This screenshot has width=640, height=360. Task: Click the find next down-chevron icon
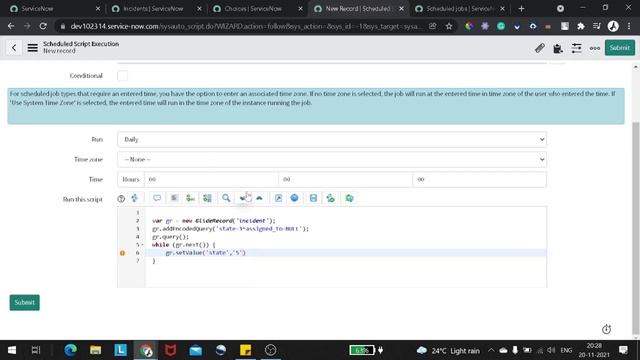point(244,198)
